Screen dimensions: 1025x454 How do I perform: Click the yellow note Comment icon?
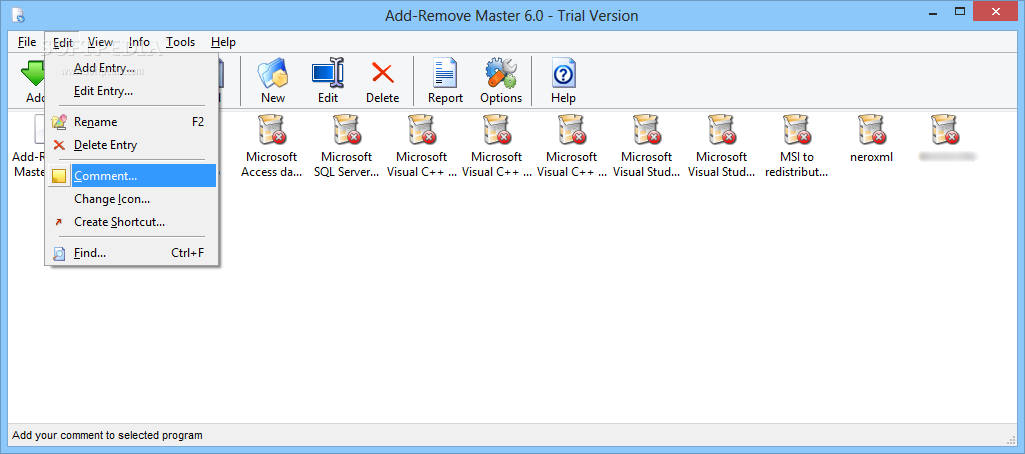[x=59, y=176]
